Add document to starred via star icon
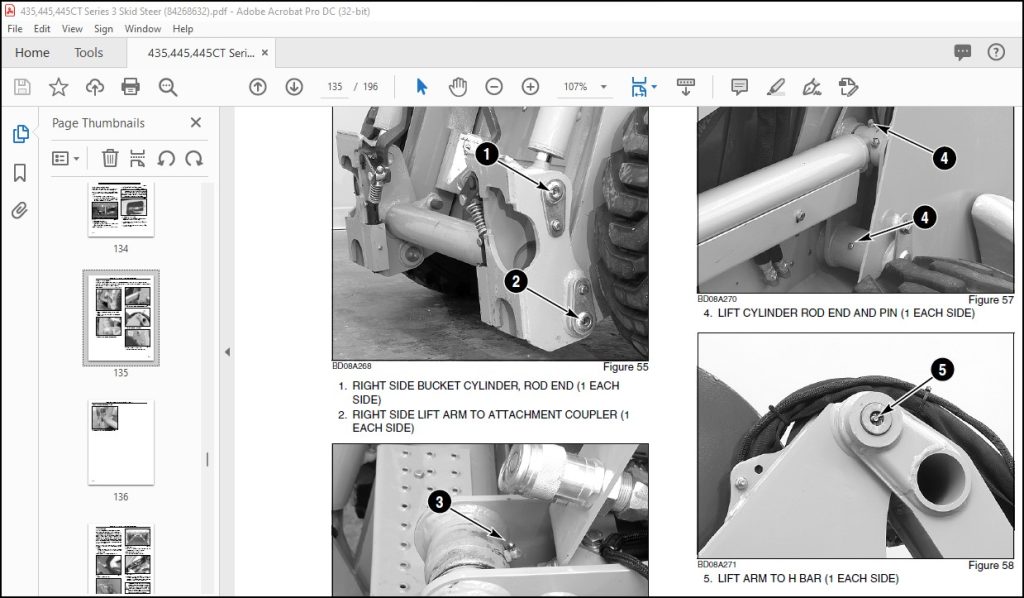 coord(59,87)
